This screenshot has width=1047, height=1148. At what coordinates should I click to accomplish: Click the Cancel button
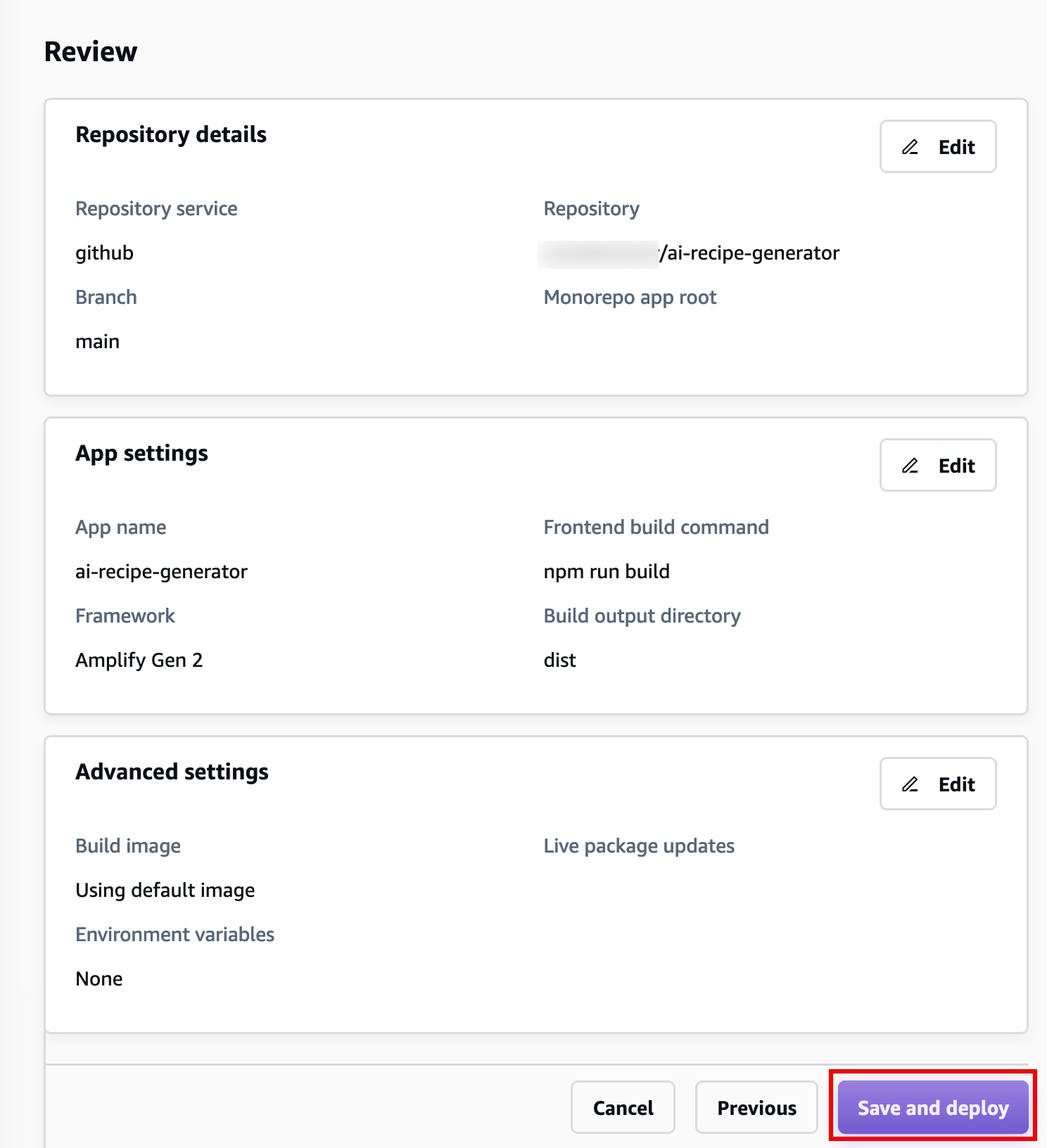[622, 1107]
